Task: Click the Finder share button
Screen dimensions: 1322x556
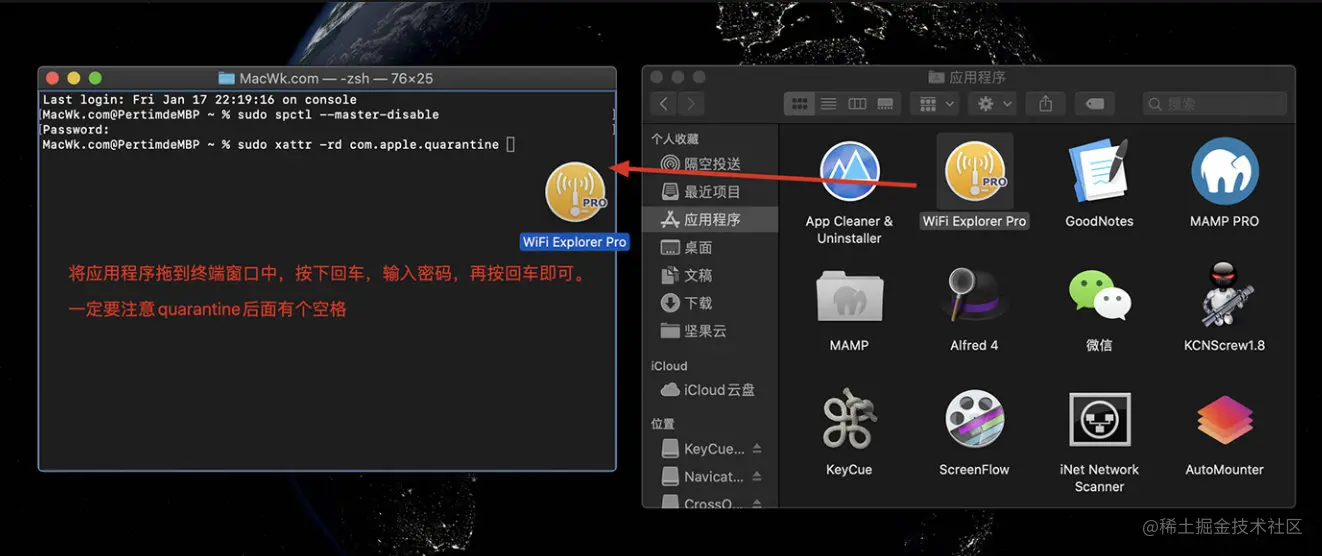Action: 1046,103
